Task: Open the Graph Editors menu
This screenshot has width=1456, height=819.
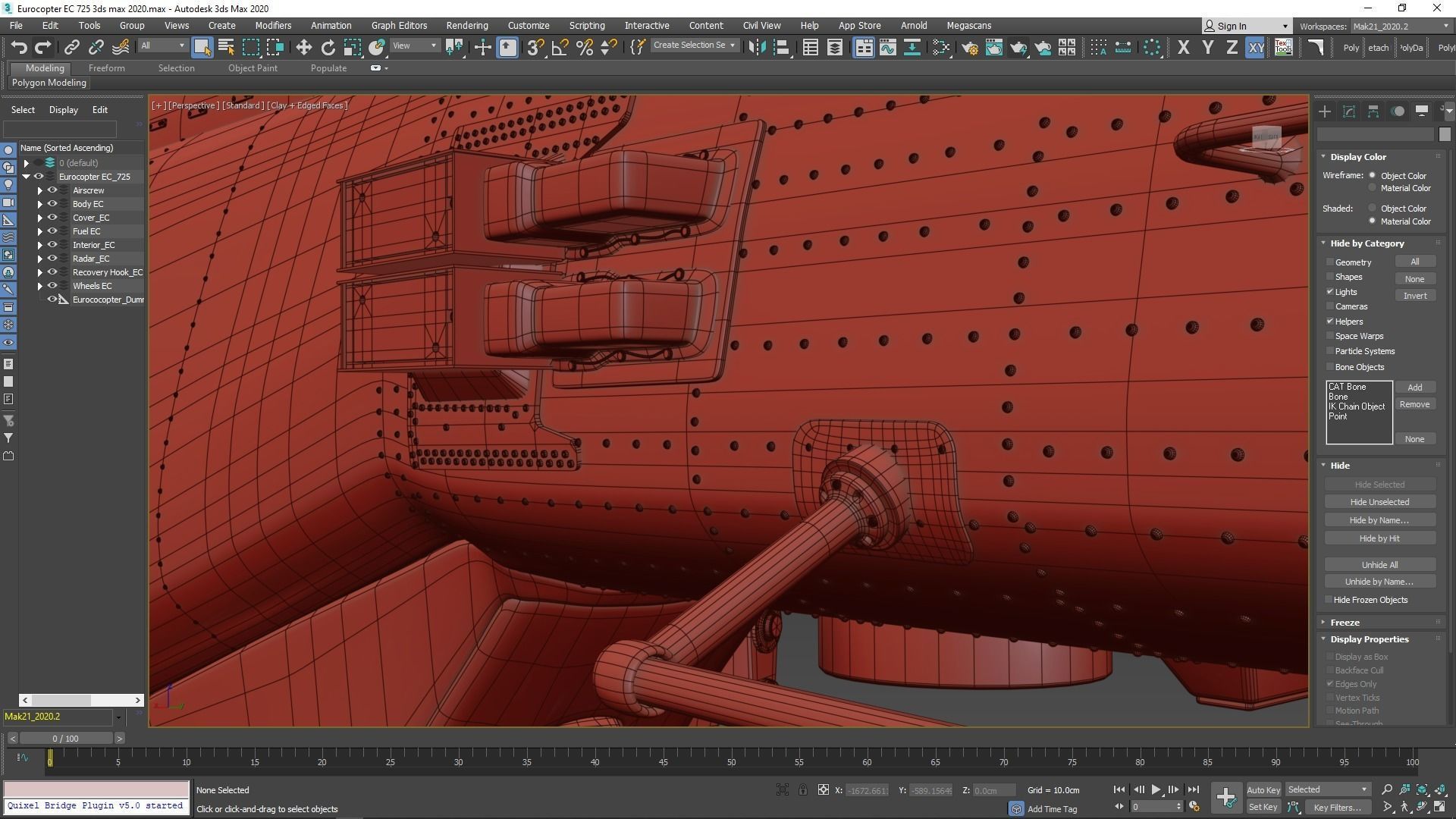Action: point(399,25)
